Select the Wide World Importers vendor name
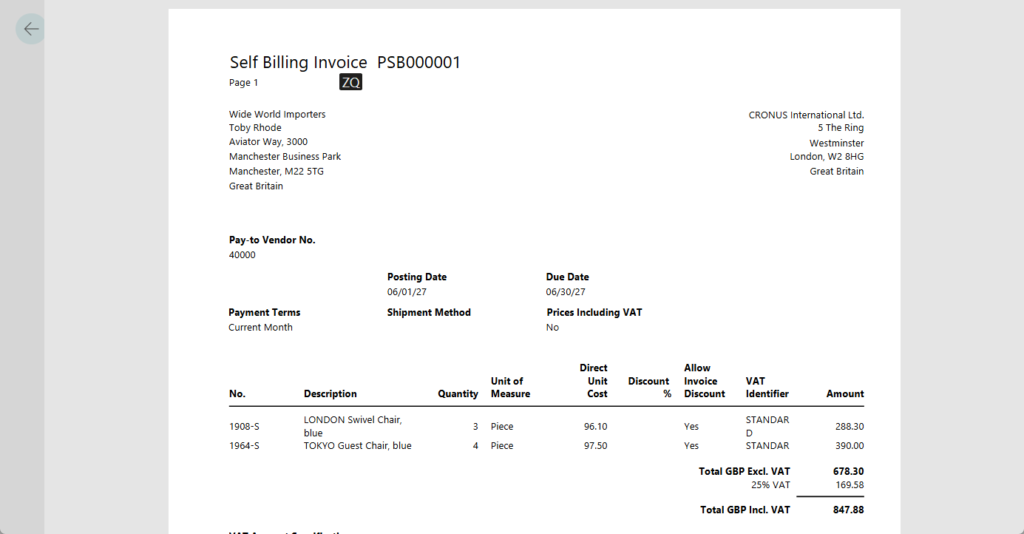Image resolution: width=1024 pixels, height=534 pixels. tap(277, 114)
